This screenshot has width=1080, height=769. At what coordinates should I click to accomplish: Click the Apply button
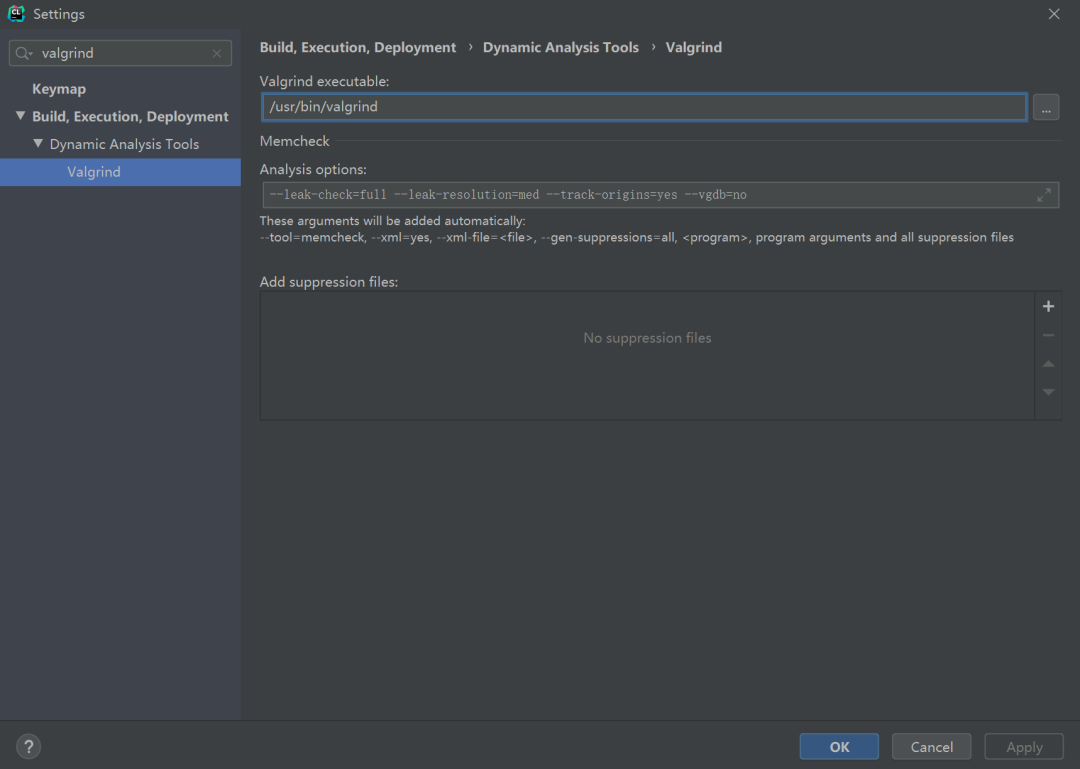pos(1024,746)
